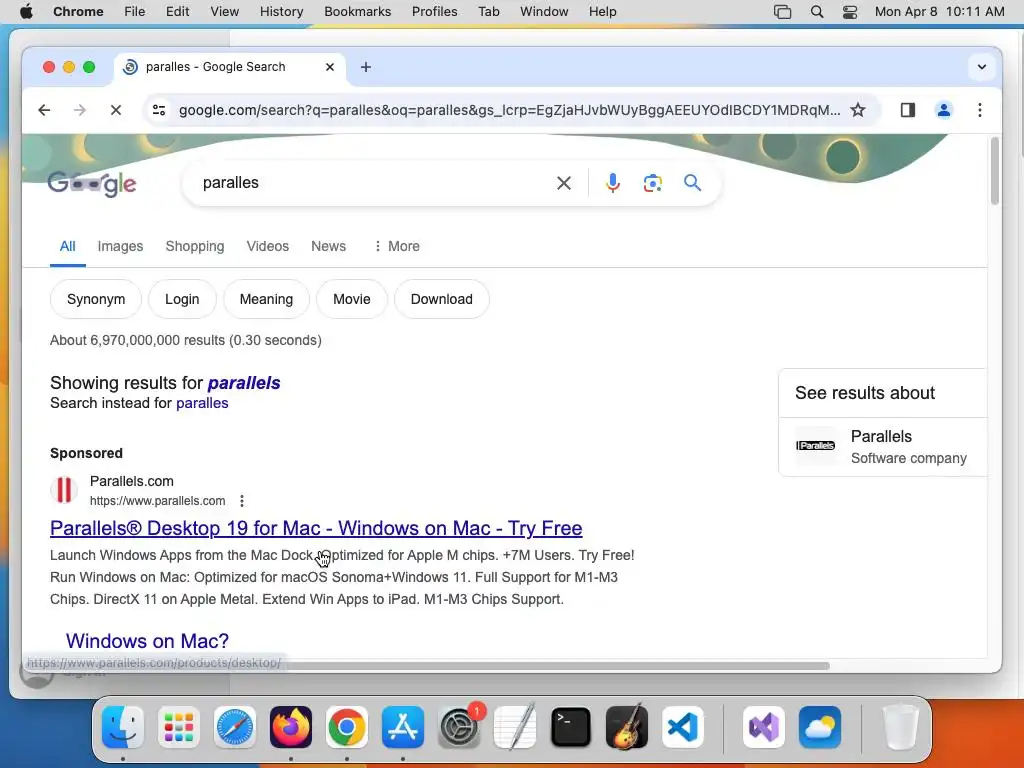Open Spotlight search in menu bar

816,11
